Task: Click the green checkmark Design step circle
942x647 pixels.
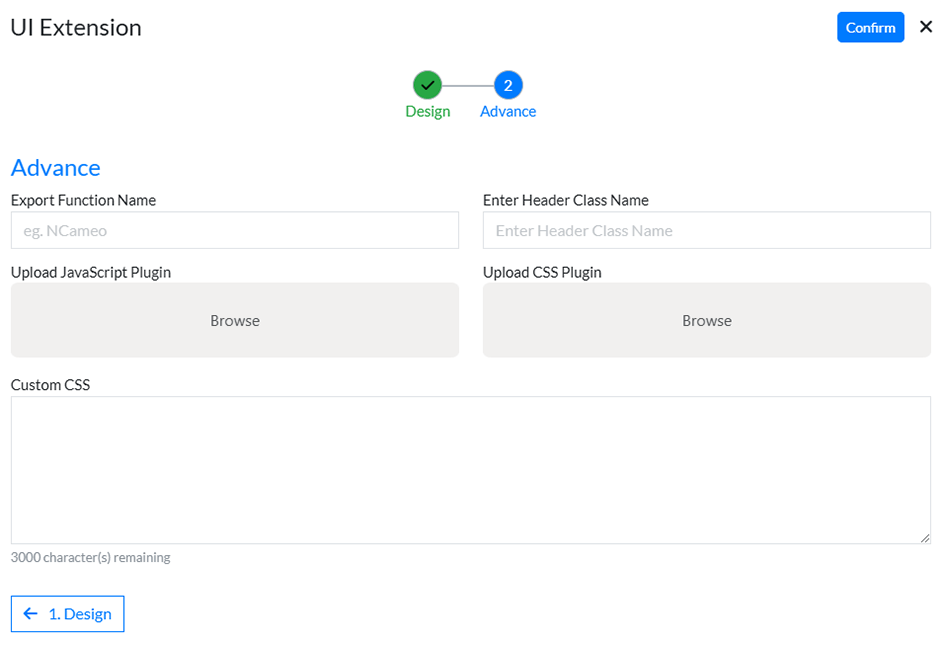Action: click(x=427, y=85)
